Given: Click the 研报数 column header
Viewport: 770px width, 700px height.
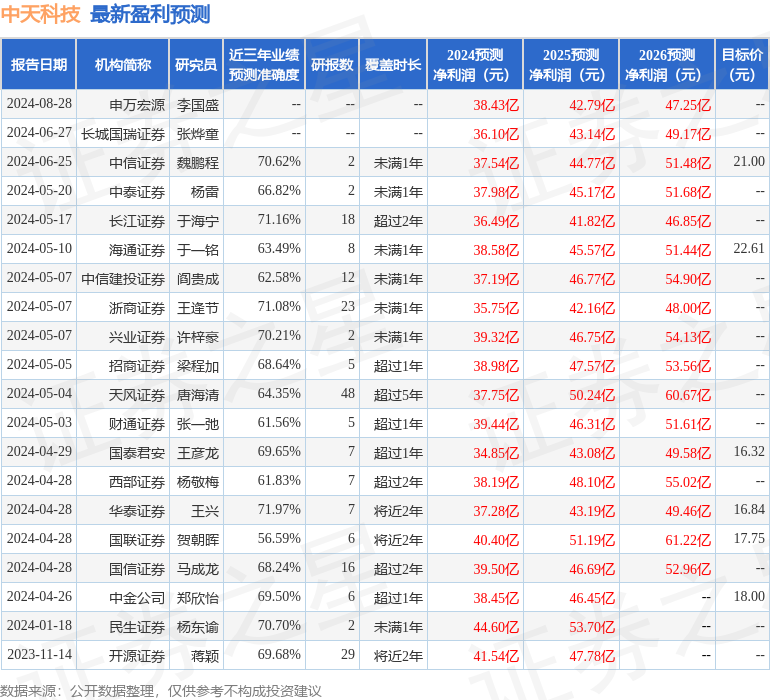Looking at the screenshot, I should 332,64.
